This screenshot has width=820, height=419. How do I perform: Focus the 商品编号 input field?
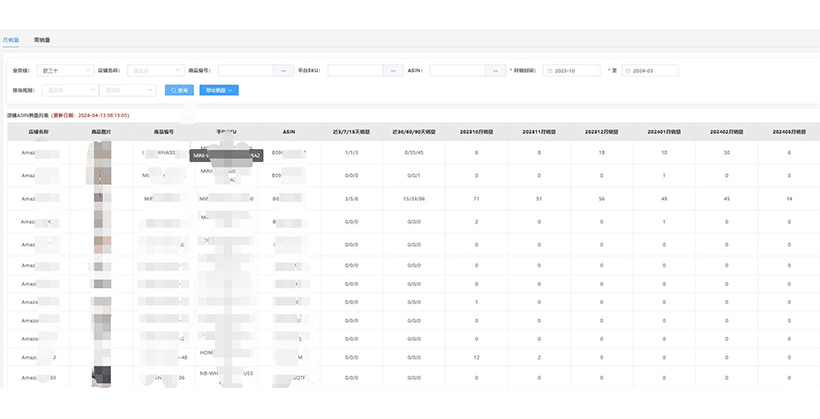click(245, 71)
